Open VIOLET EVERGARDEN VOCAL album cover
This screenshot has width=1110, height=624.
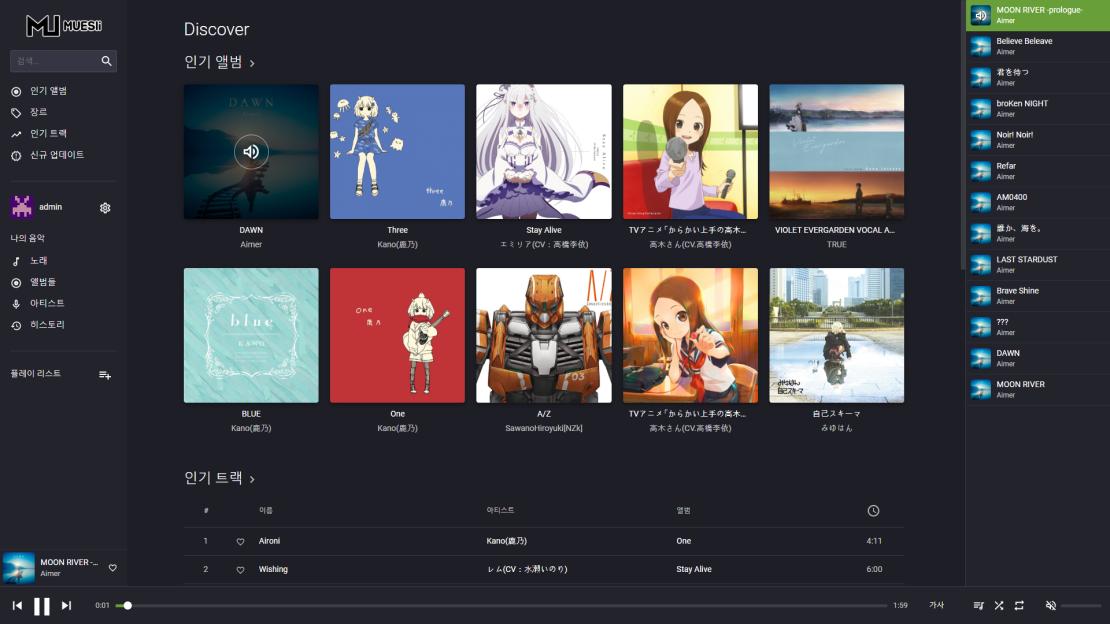tap(837, 152)
